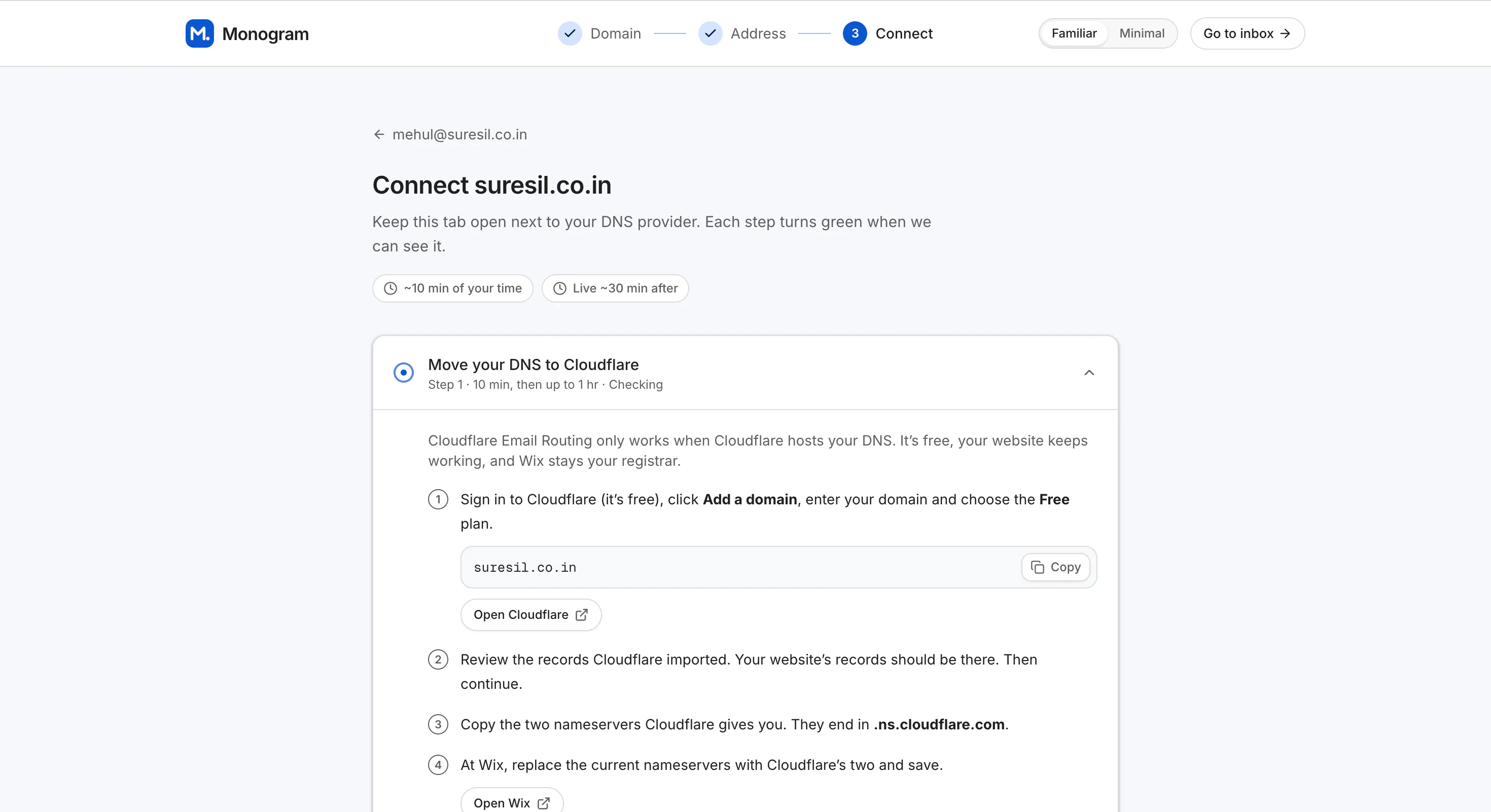Viewport: 1491px width, 812px height.
Task: Click the 'Live ~30 min after' chip
Action: pyautogui.click(x=615, y=288)
